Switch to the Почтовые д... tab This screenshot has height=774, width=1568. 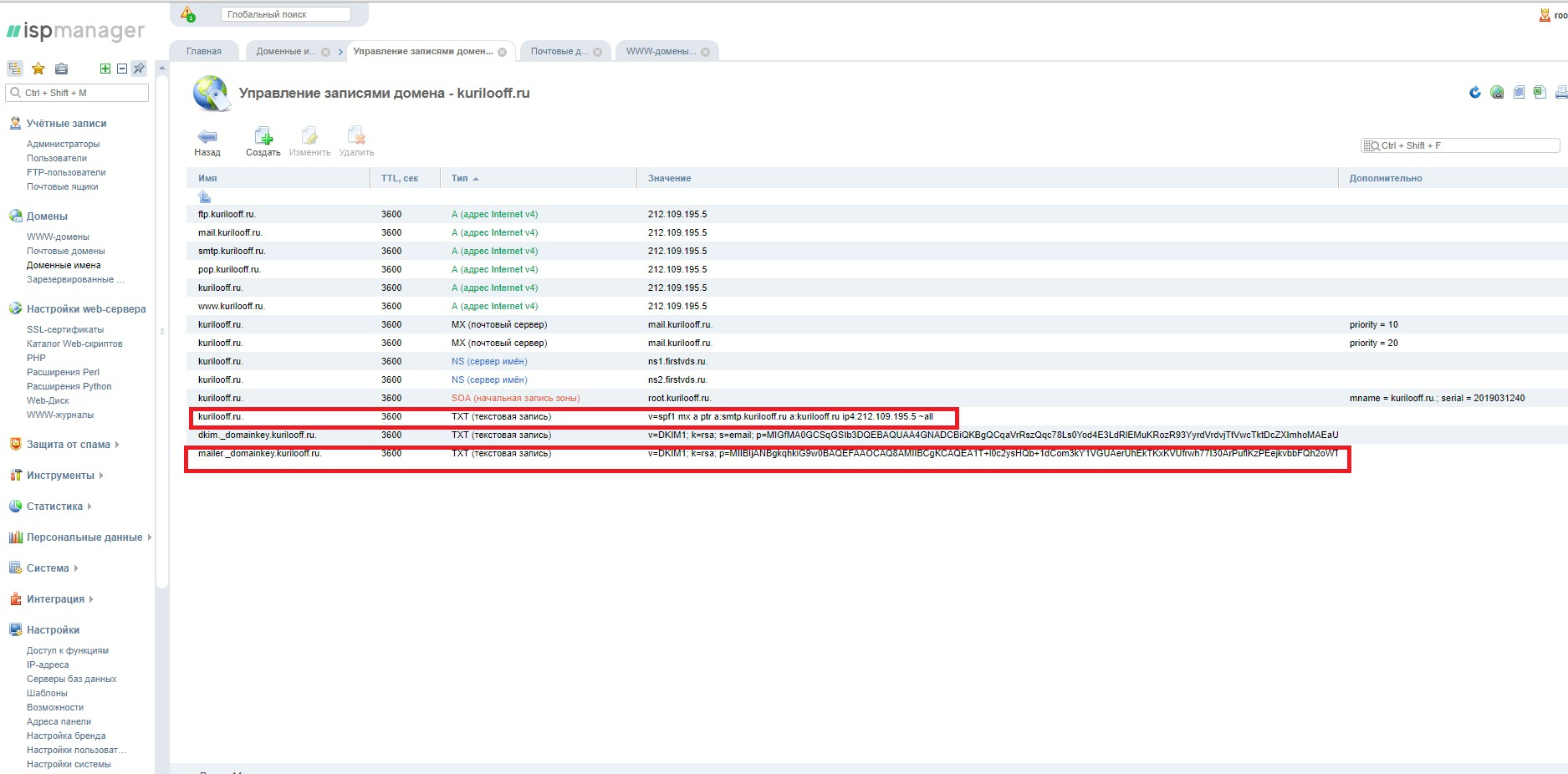click(x=559, y=51)
